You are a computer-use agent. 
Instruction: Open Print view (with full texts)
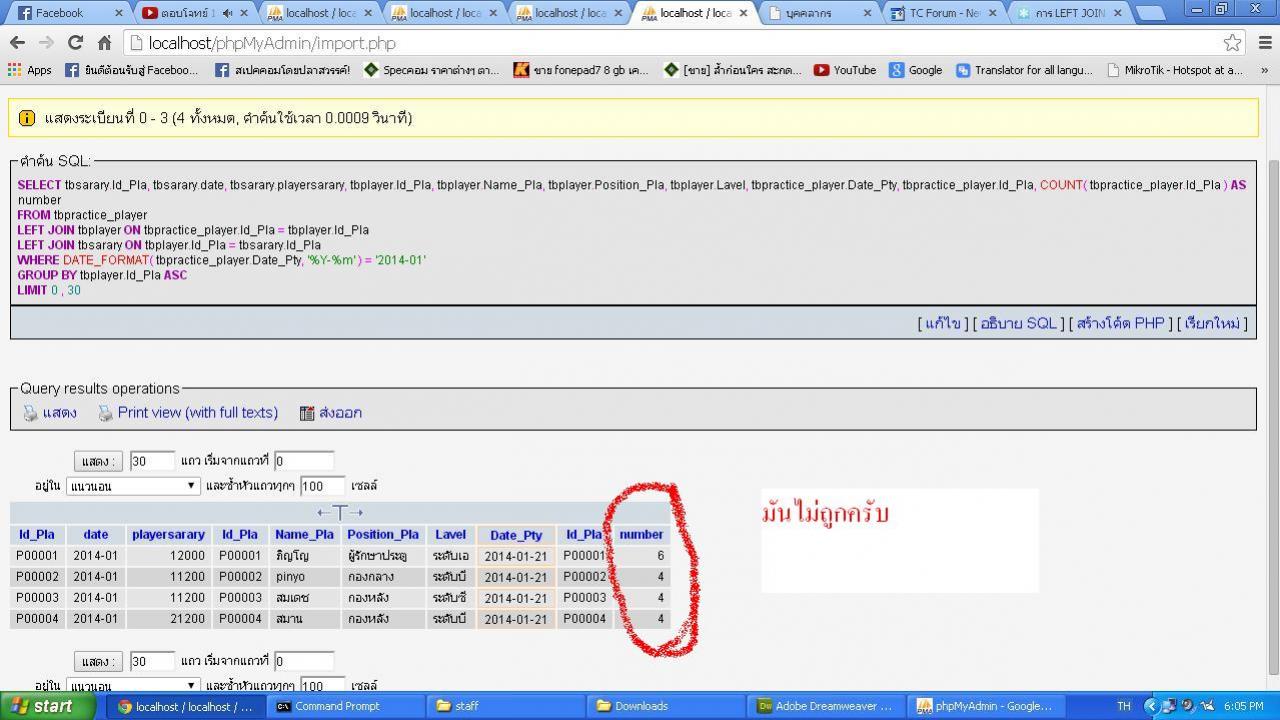[x=197, y=413]
